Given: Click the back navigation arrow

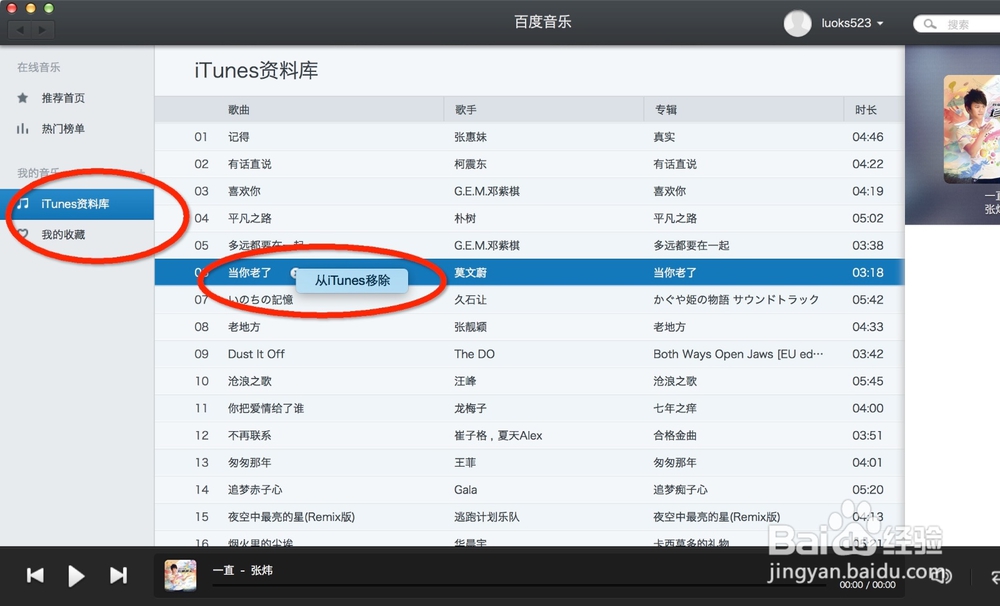Looking at the screenshot, I should pos(20,29).
